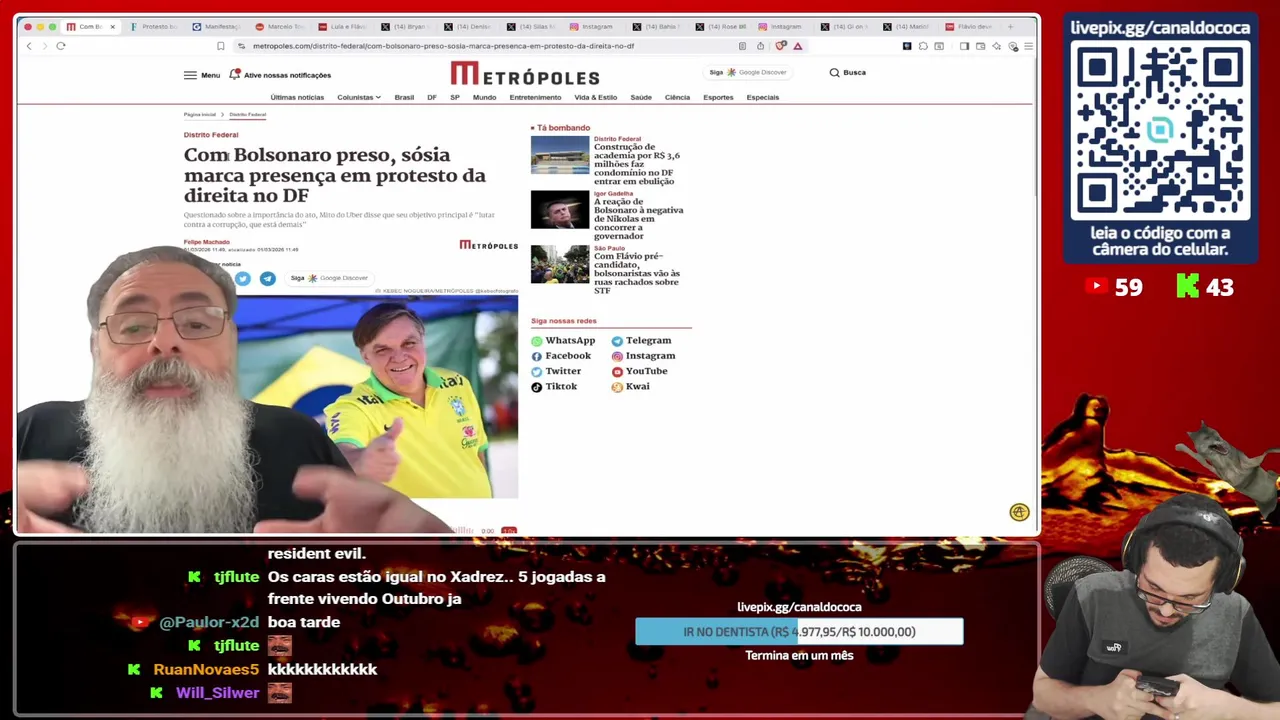This screenshot has width=1280, height=720.
Task: Click the livepix QR code
Action: (1160, 132)
